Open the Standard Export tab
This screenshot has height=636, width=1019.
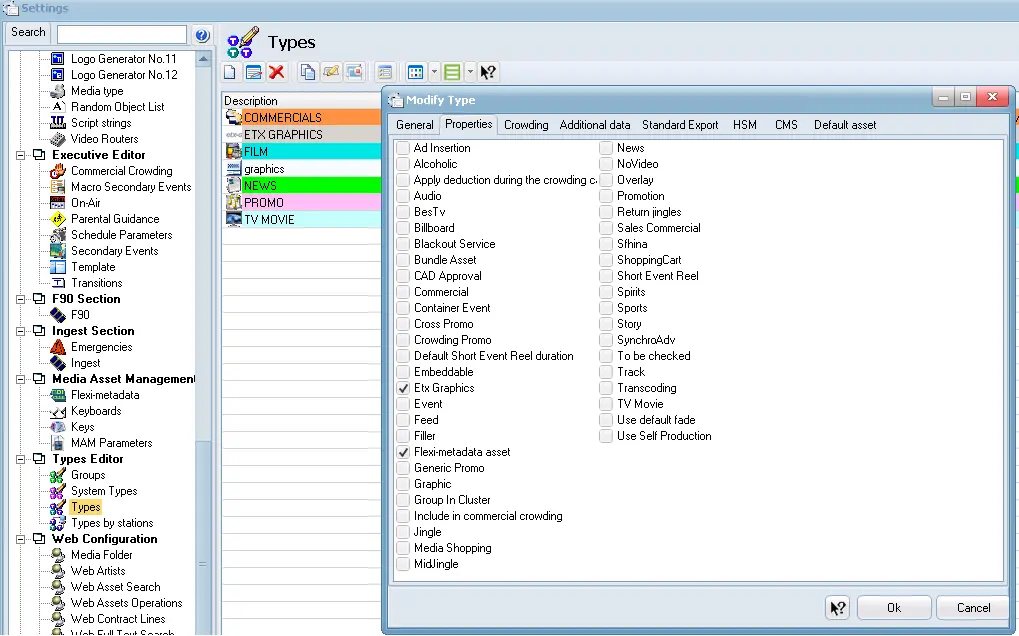click(x=680, y=125)
